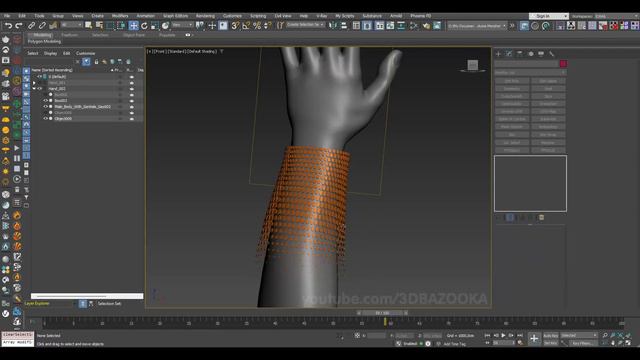Open the Modifiers menu
Image resolution: width=640 pixels, height=360 pixels.
[x=120, y=16]
